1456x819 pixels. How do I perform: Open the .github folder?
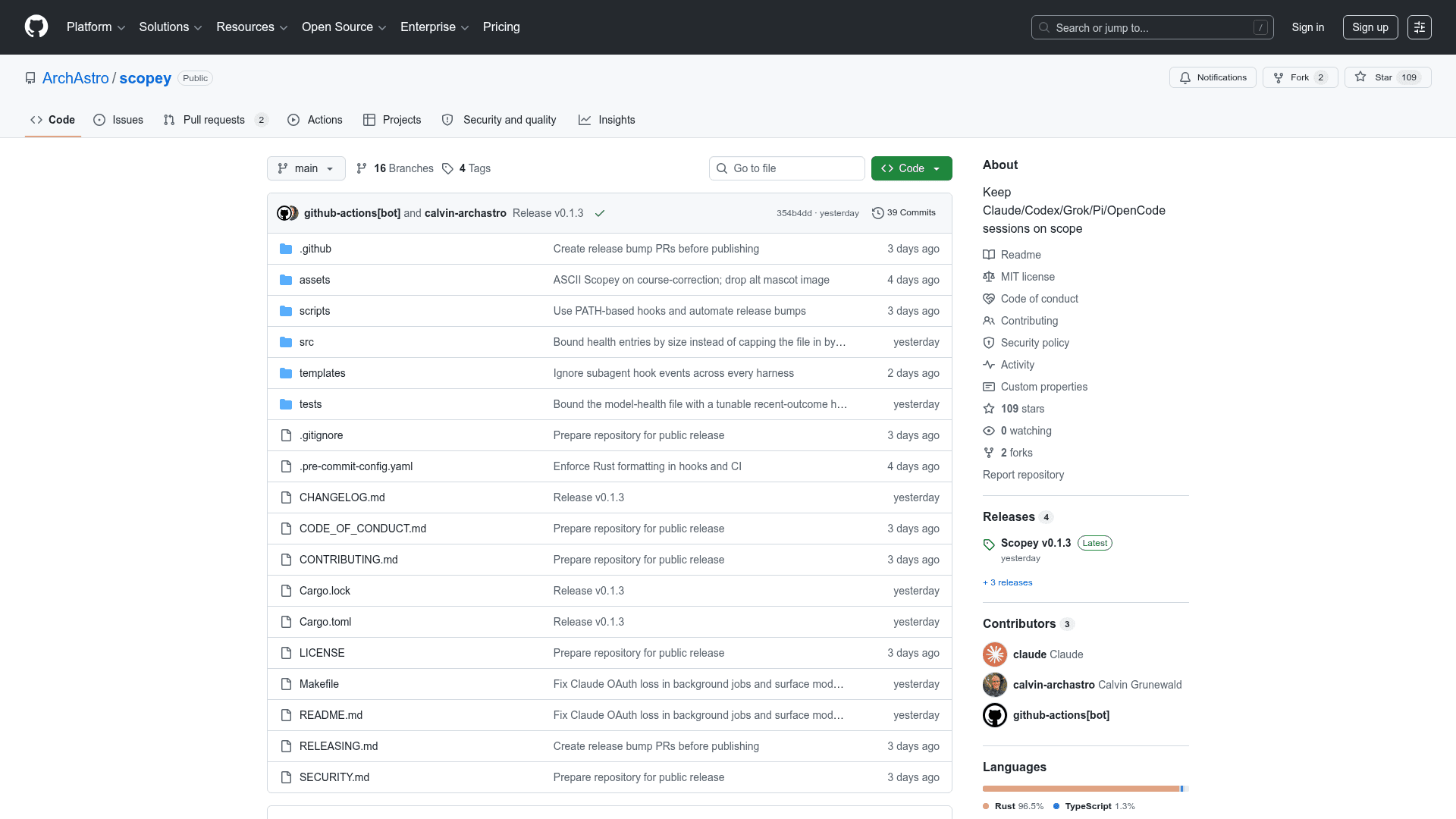click(315, 249)
